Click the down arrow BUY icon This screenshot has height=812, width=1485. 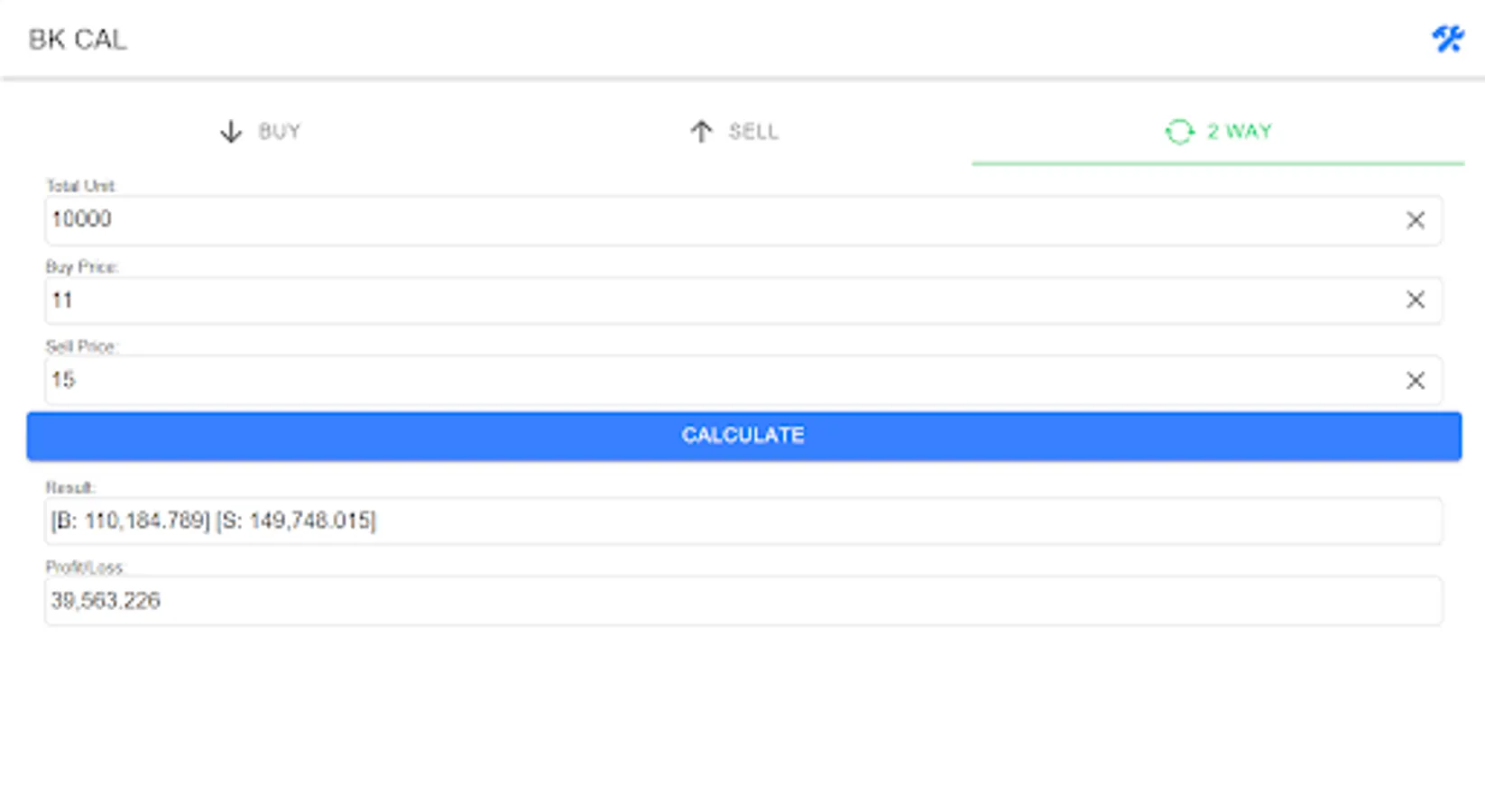tap(231, 132)
